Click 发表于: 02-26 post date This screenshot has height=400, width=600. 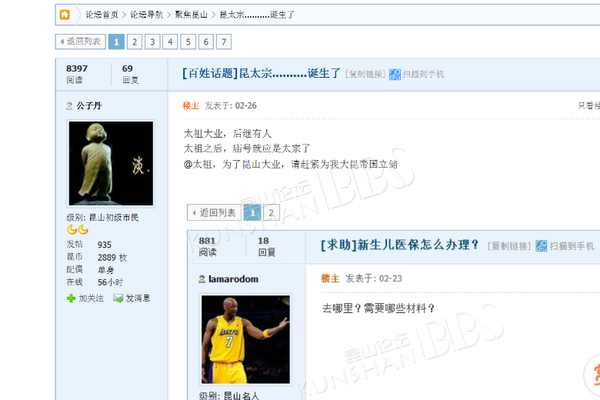pyautogui.click(x=231, y=106)
